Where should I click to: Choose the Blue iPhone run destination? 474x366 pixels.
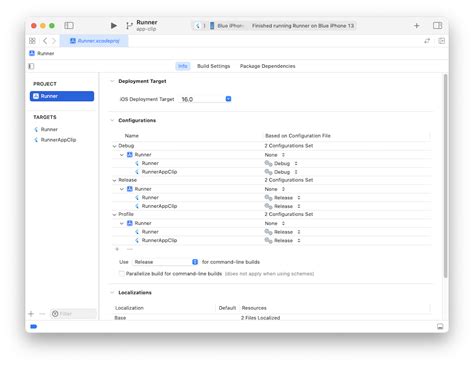tap(227, 26)
